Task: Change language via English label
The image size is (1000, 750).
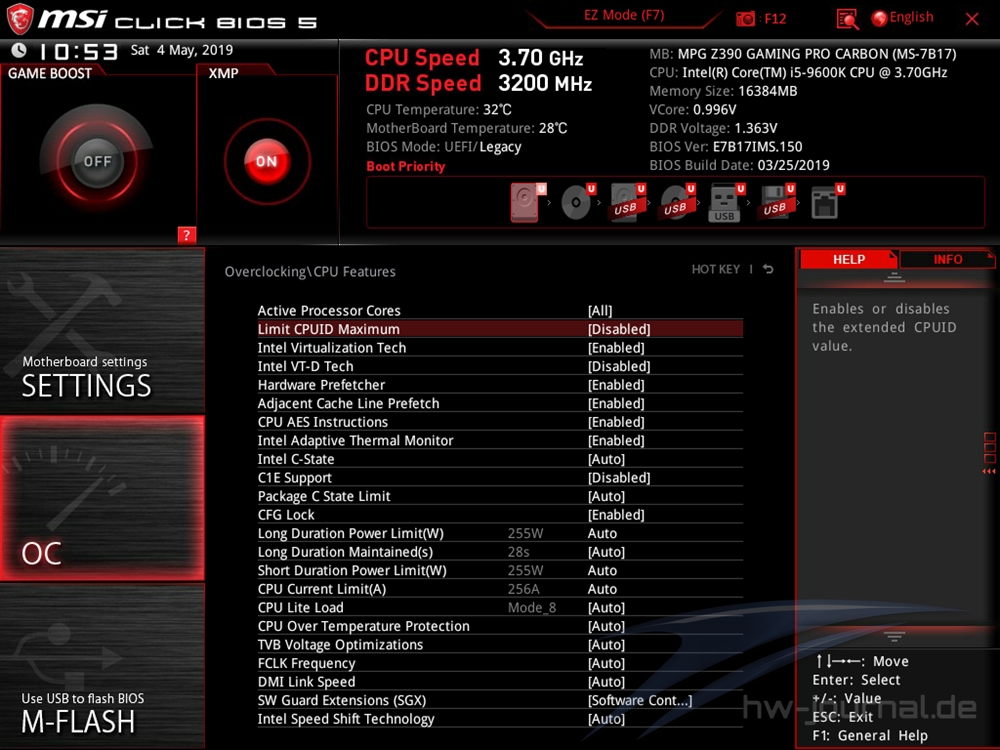Action: coord(911,17)
